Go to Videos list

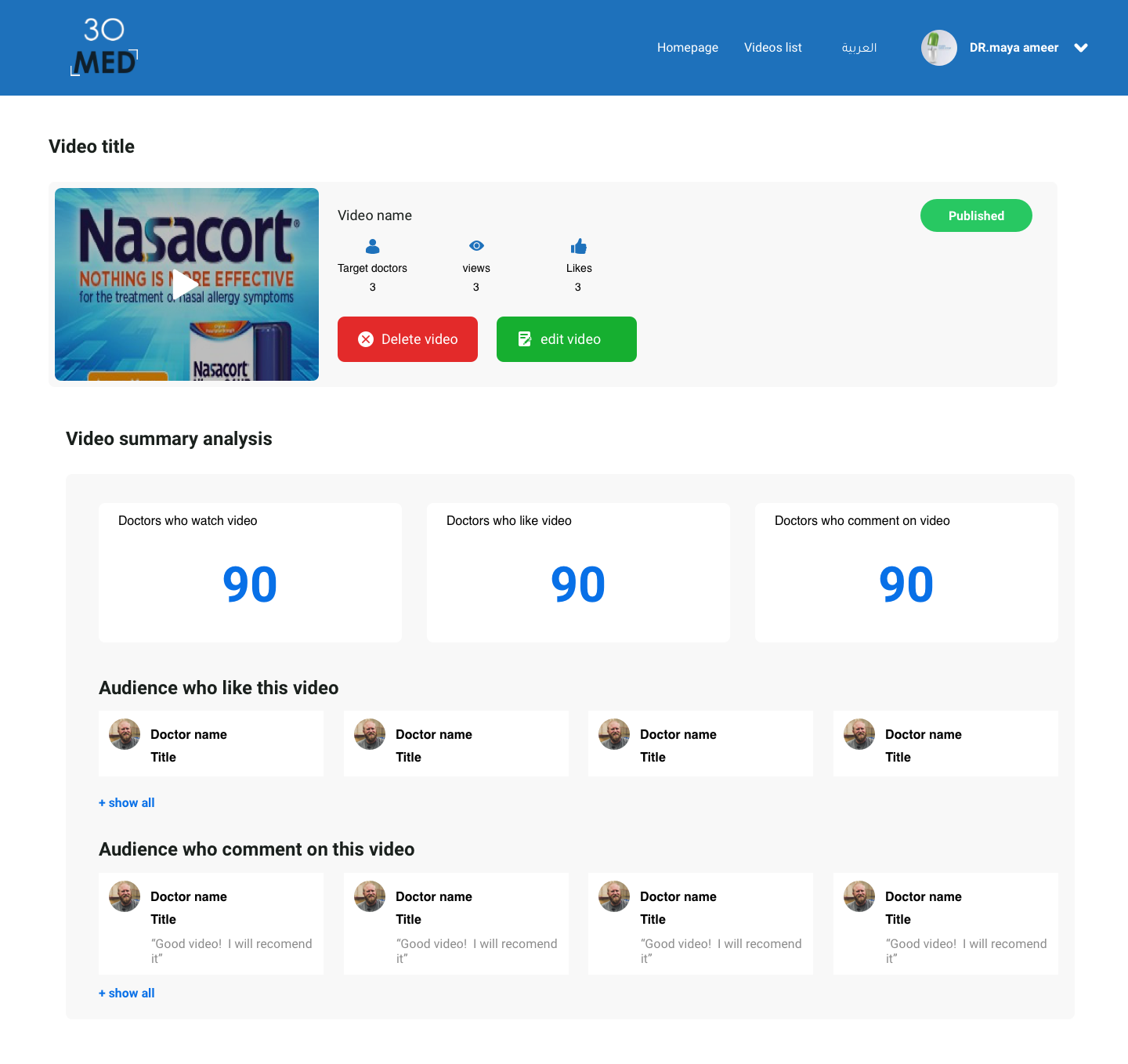click(x=773, y=48)
